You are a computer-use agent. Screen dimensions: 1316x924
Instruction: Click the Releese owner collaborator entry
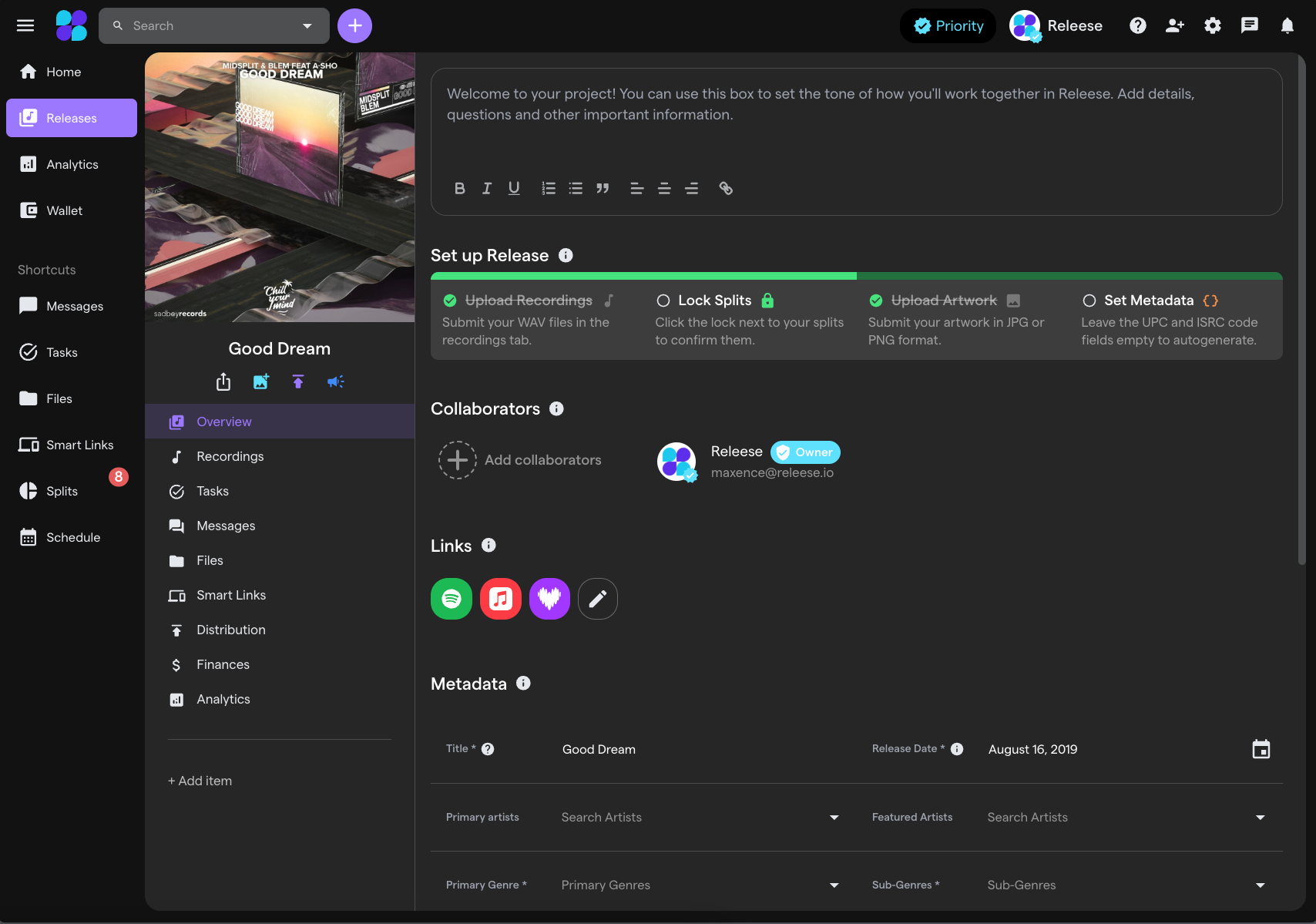(x=748, y=461)
